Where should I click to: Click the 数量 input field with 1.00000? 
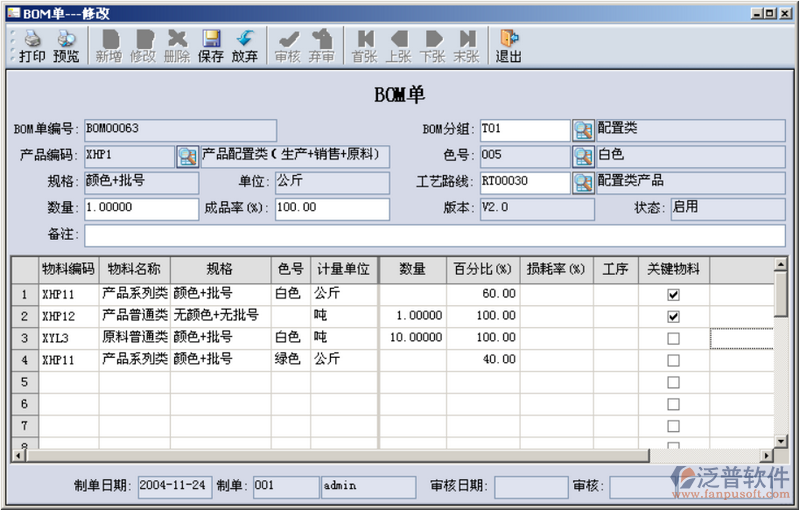(141, 208)
